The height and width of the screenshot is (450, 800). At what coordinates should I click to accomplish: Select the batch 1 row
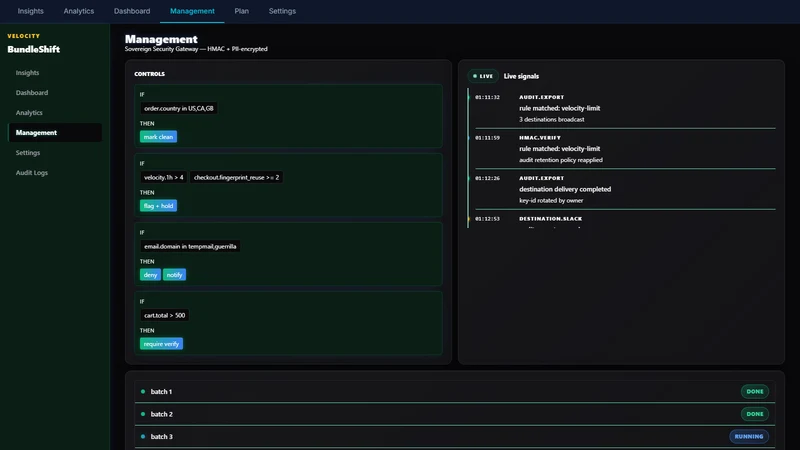[455, 391]
